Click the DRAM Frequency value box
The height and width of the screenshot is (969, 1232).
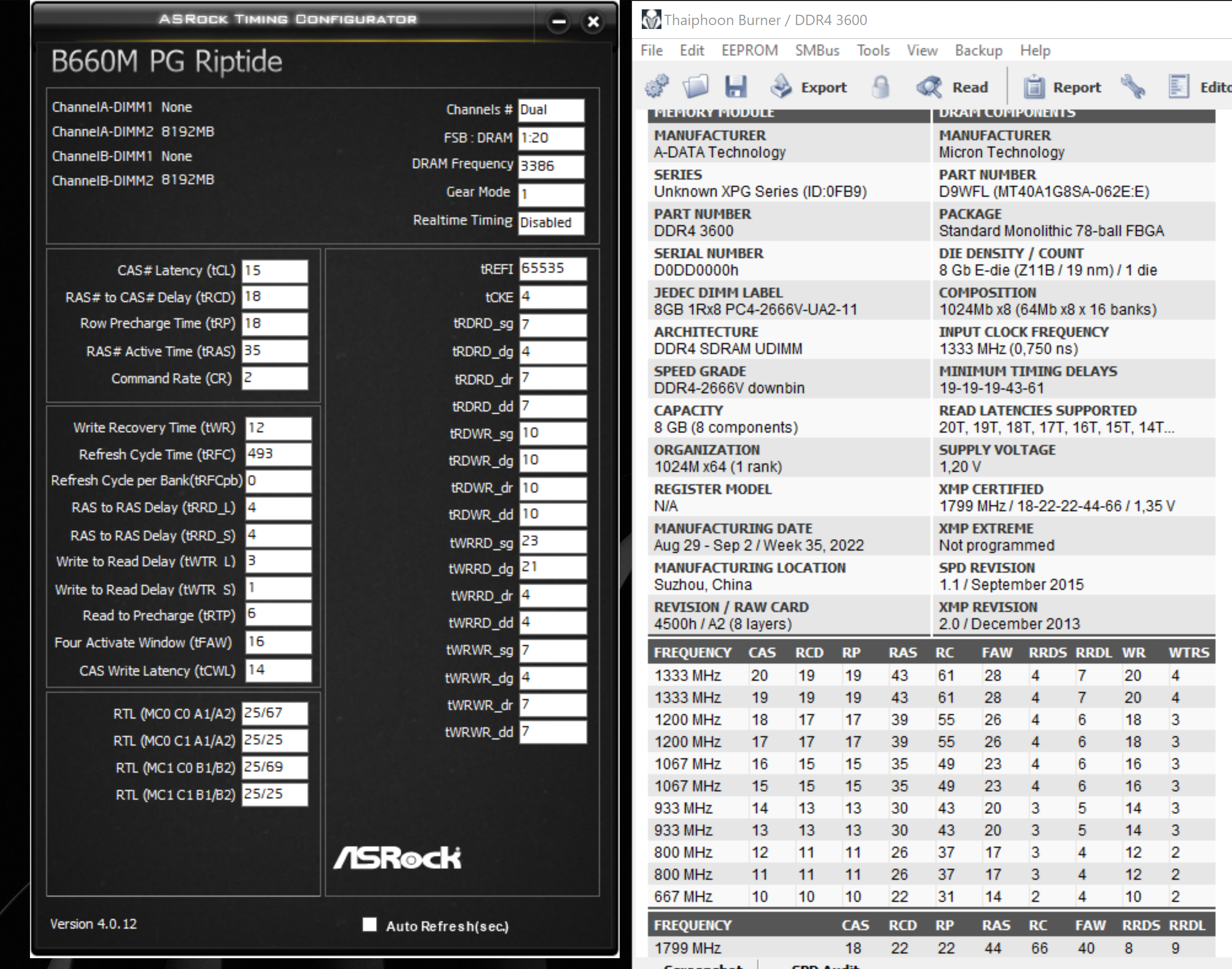[551, 166]
